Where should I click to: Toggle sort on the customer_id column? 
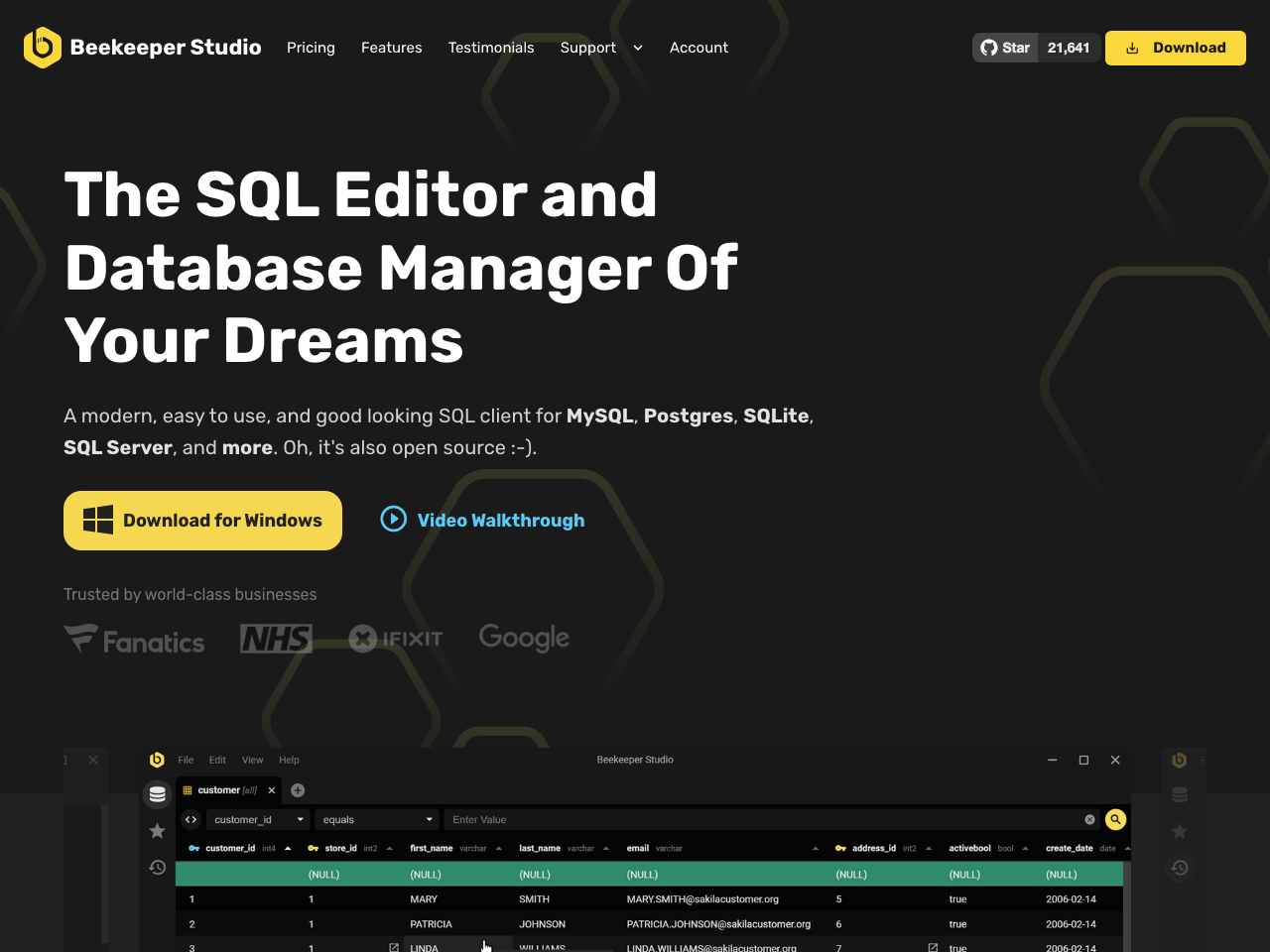pos(287,848)
